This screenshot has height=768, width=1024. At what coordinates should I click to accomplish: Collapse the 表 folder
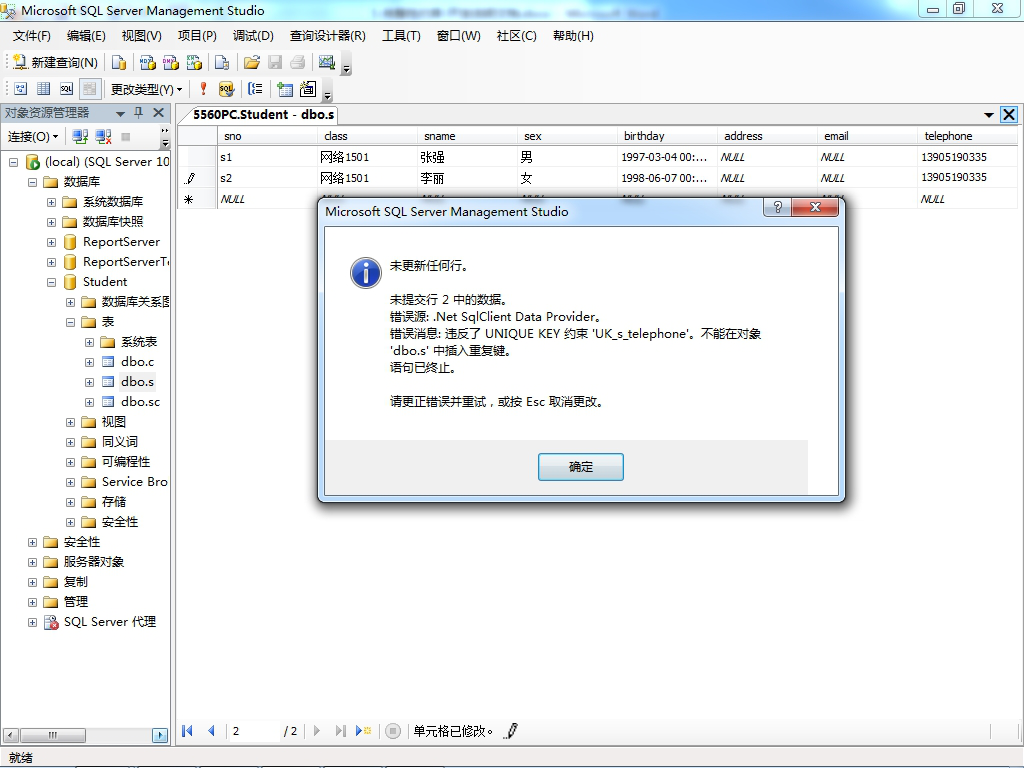pos(70,323)
